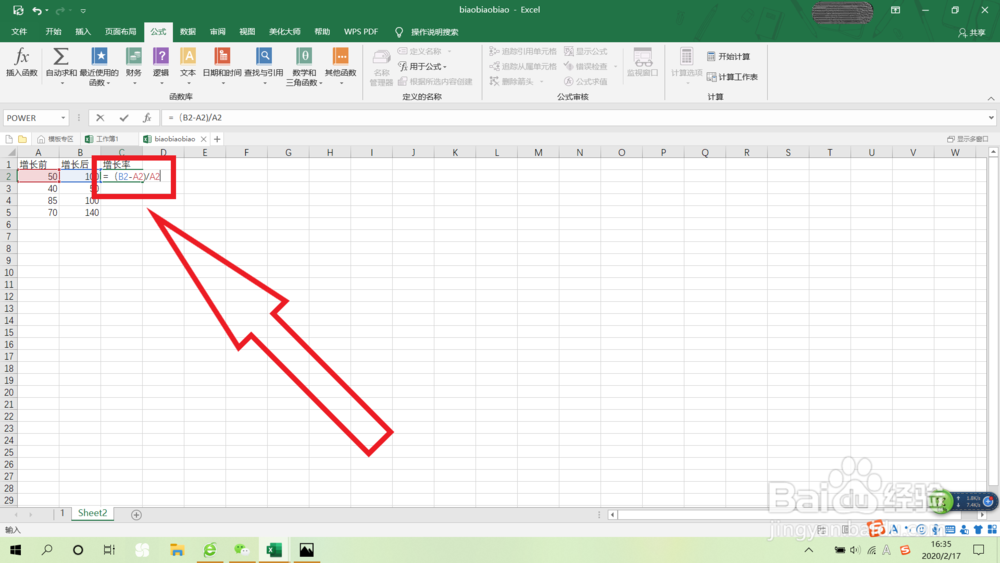Open the 错误检查 error checking dropdown arrow
The height and width of the screenshot is (563, 1000).
click(615, 66)
